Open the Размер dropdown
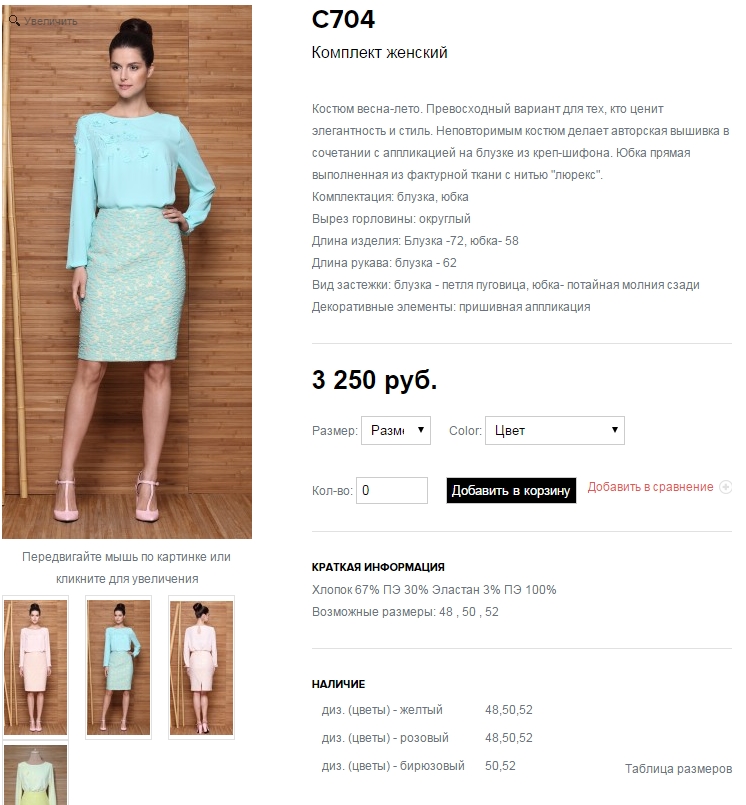The width and height of the screenshot is (746, 805). tap(395, 430)
